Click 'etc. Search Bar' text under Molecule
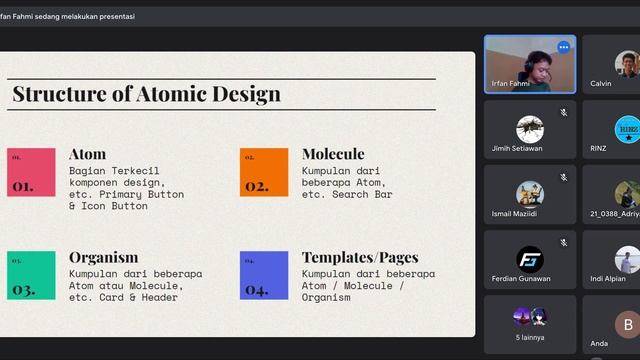640x360 pixels. [347, 194]
